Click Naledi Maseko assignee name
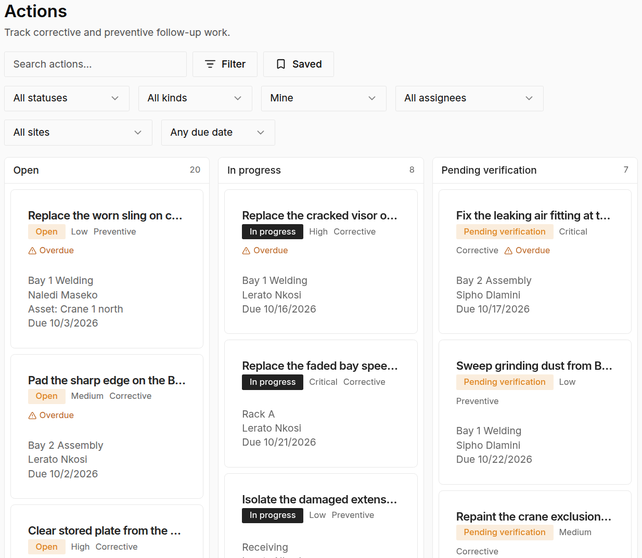This screenshot has width=642, height=558. pyautogui.click(x=63, y=295)
